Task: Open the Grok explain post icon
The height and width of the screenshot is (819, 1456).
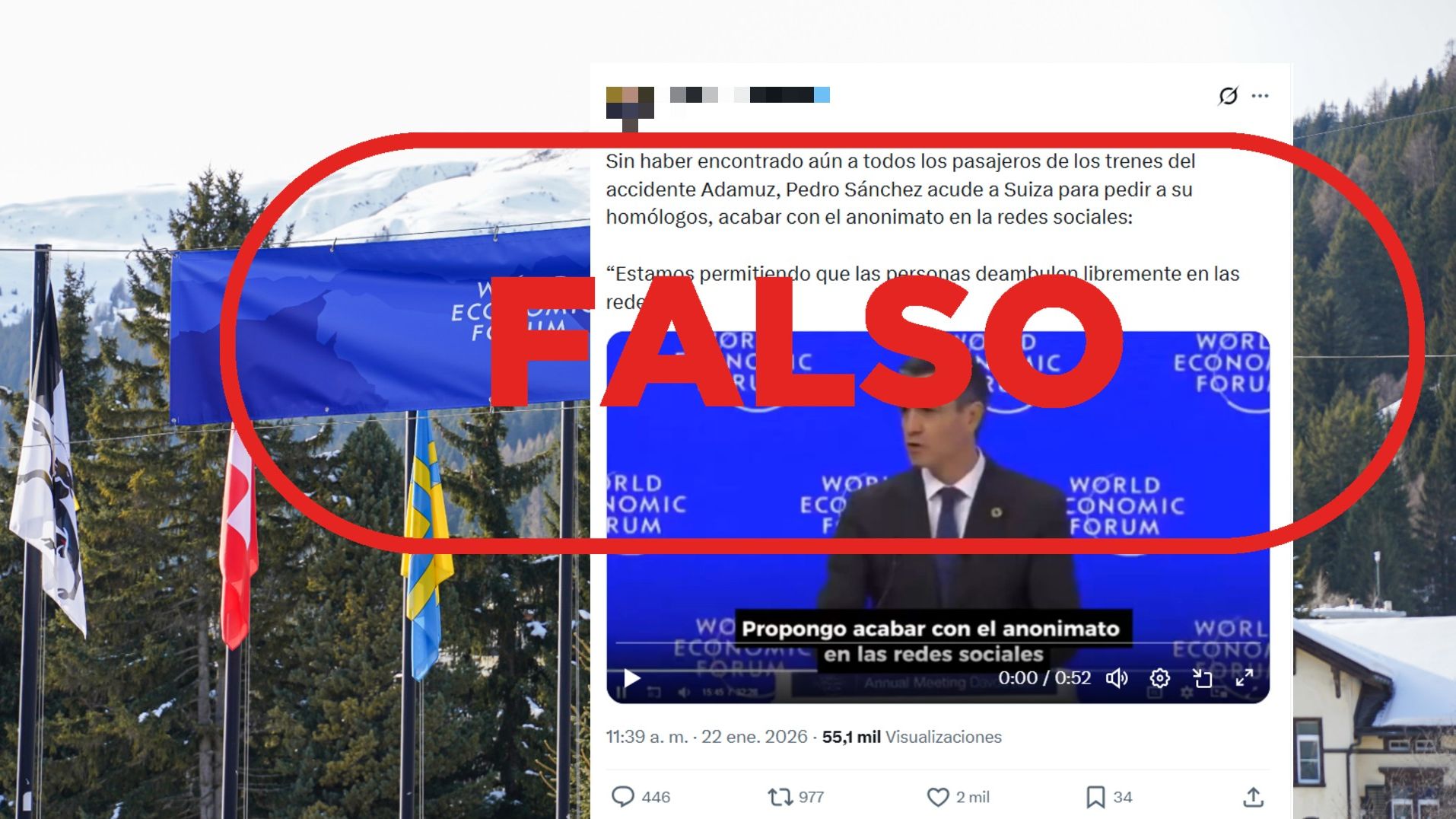Action: pyautogui.click(x=1228, y=96)
